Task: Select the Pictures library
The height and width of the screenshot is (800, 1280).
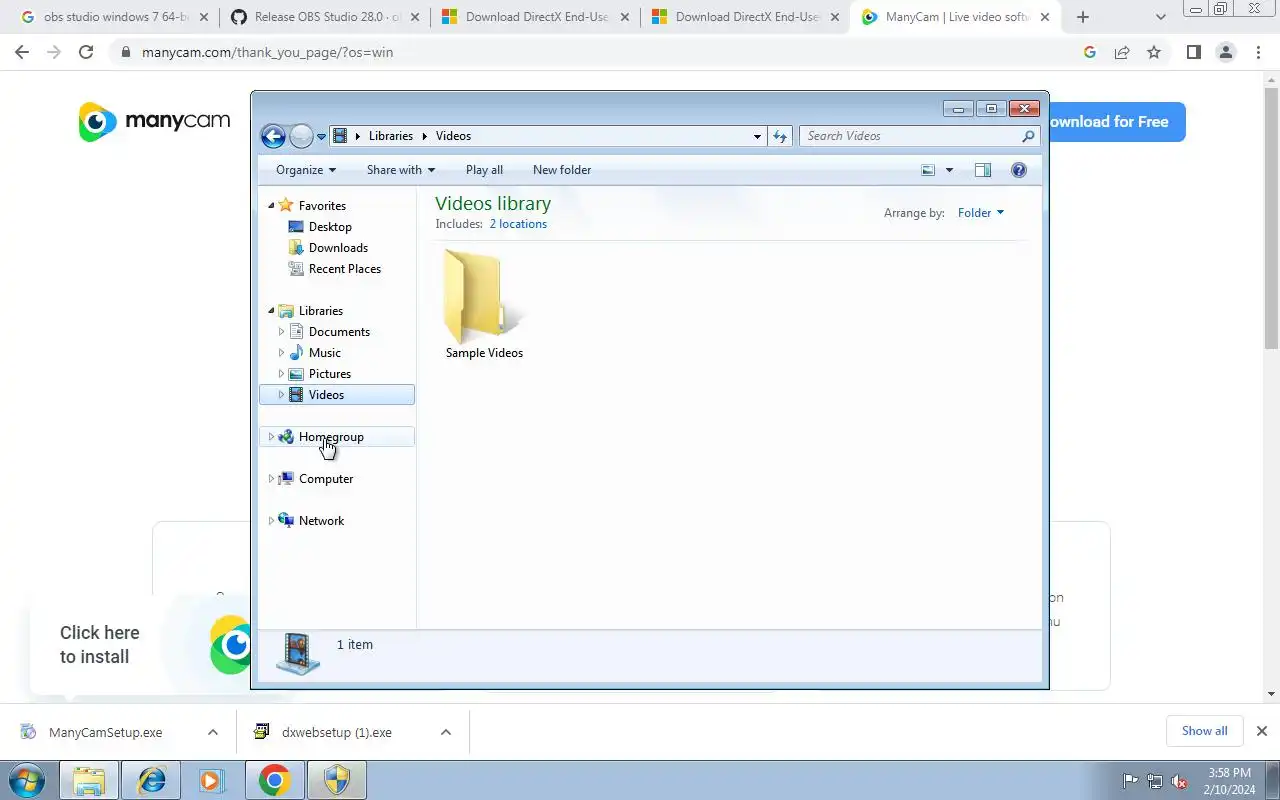Action: (x=329, y=374)
